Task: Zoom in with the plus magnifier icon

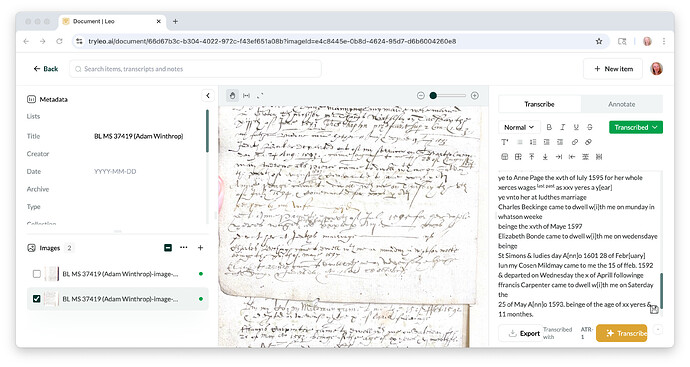Action: point(475,95)
